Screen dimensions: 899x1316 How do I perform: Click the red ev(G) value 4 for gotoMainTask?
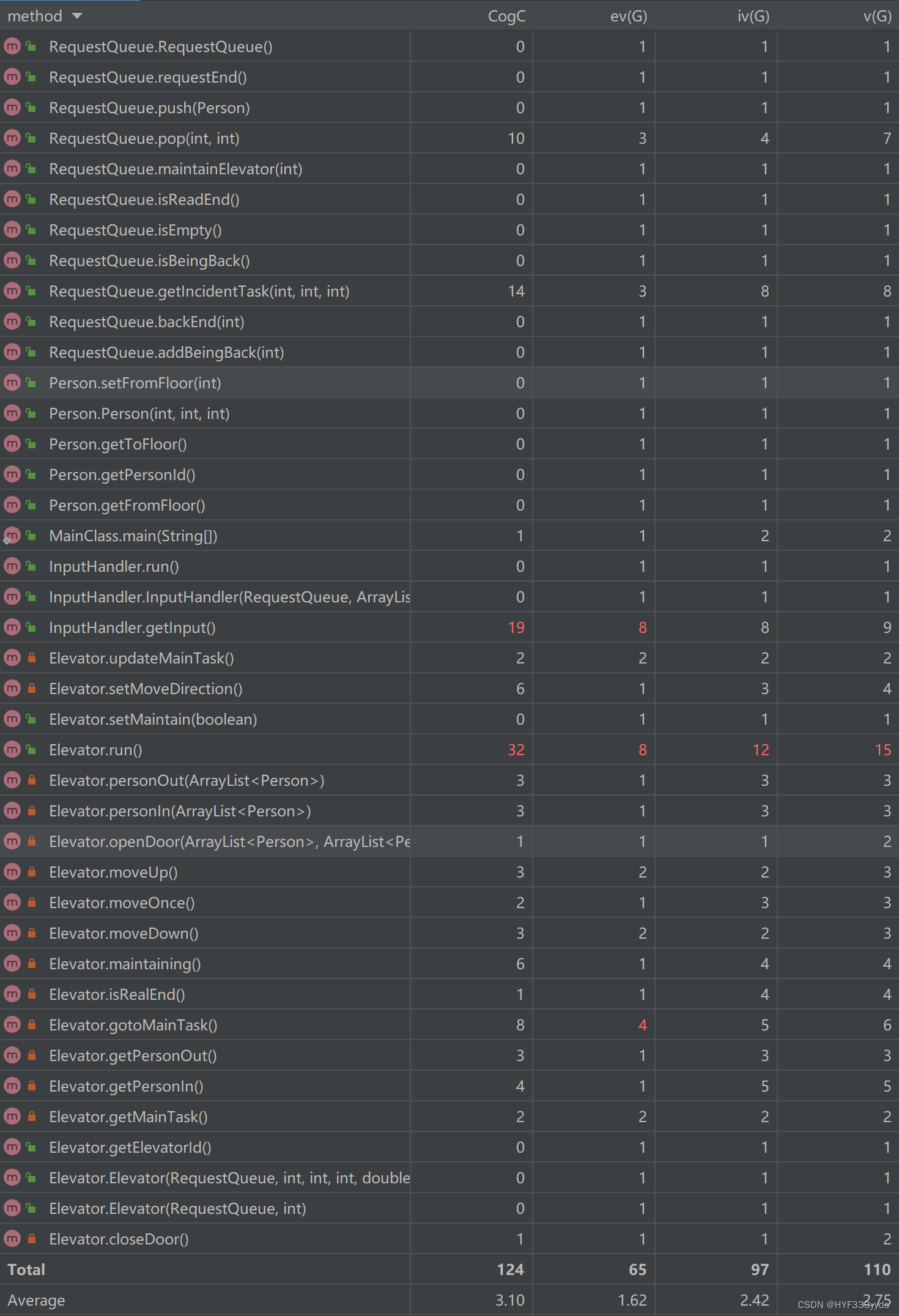click(x=643, y=1025)
